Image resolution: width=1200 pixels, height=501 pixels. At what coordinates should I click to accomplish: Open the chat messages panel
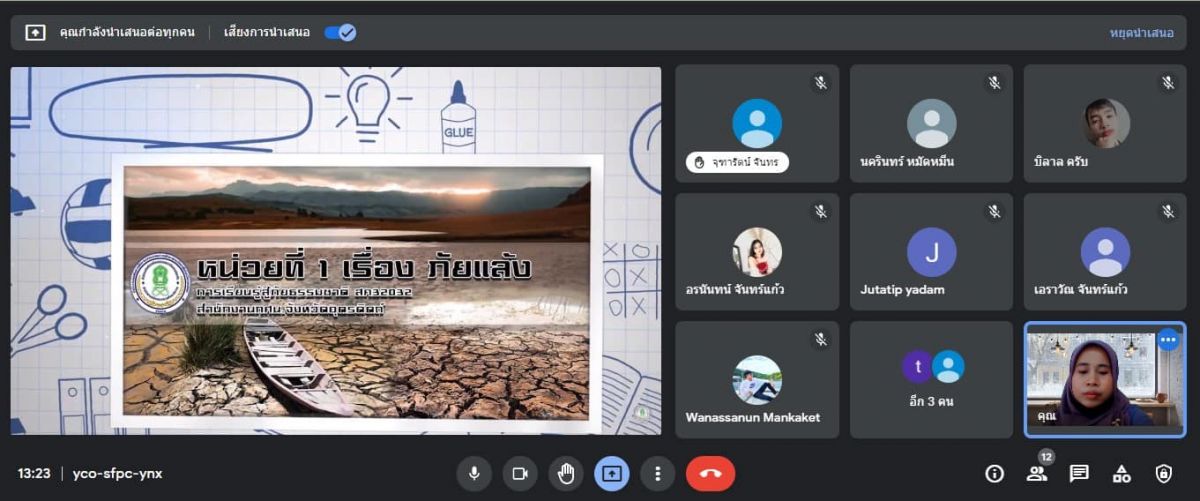pos(1079,473)
